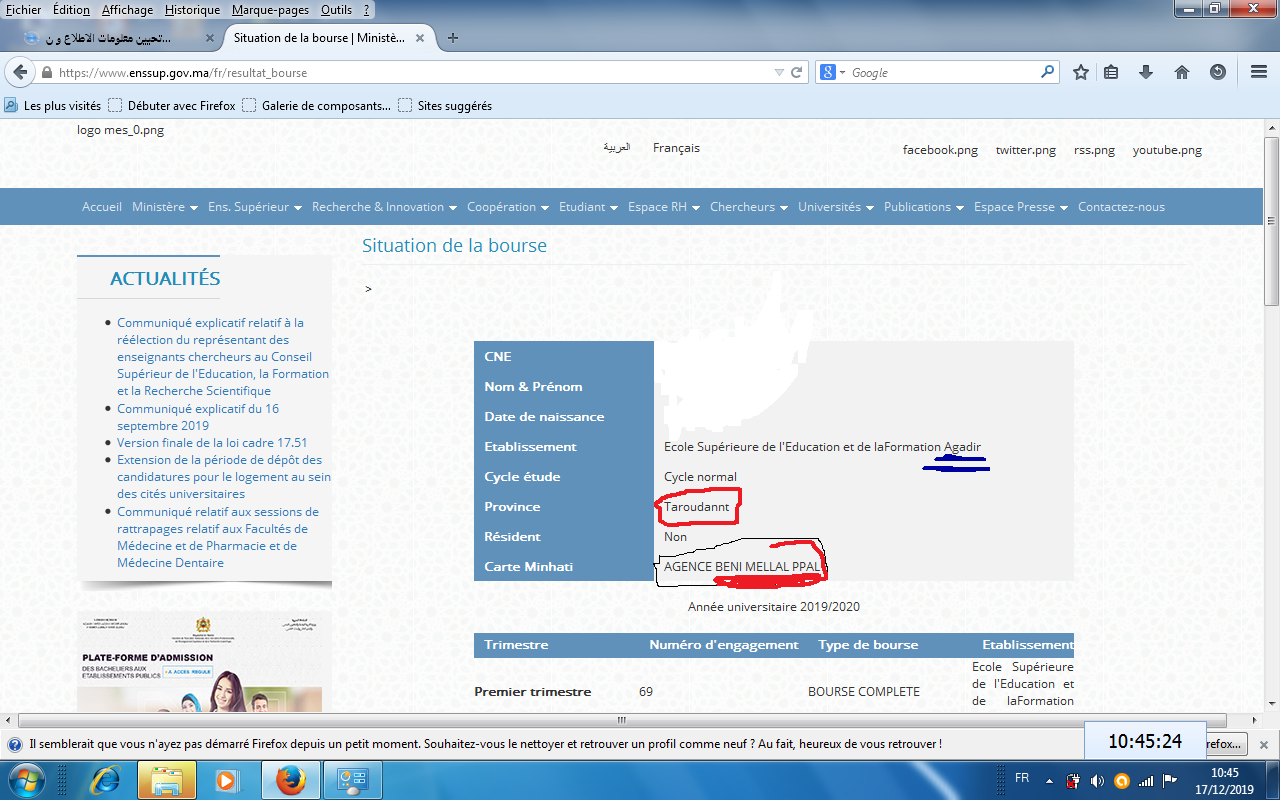The image size is (1280, 800).
Task: Expand the Ens. Supérieur navigation dropdown
Action: coord(255,207)
